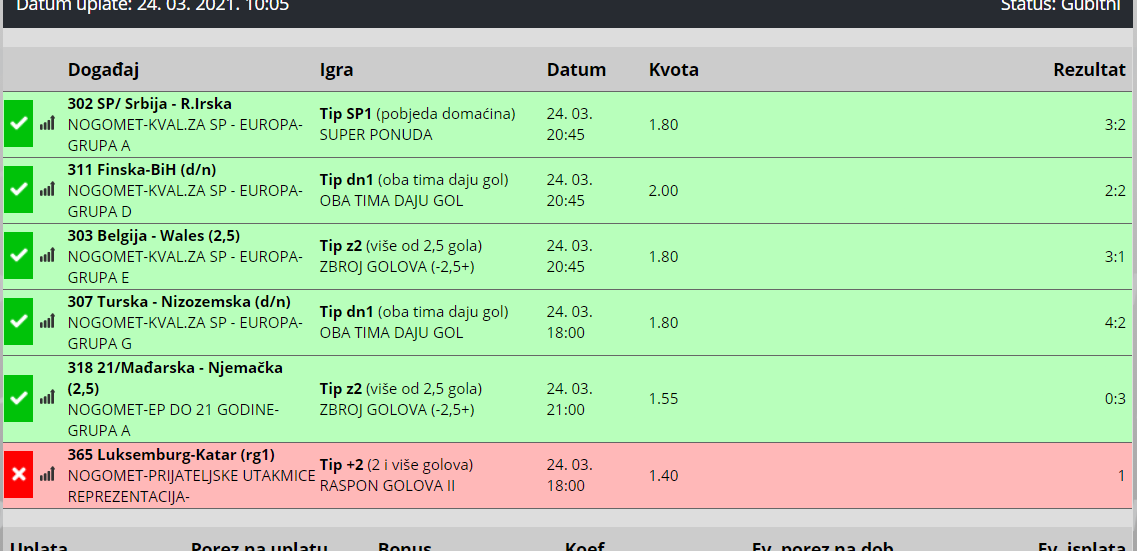Open statistics bars icon for Luksemburg-Katar
The height and width of the screenshot is (551, 1137).
pos(47,474)
